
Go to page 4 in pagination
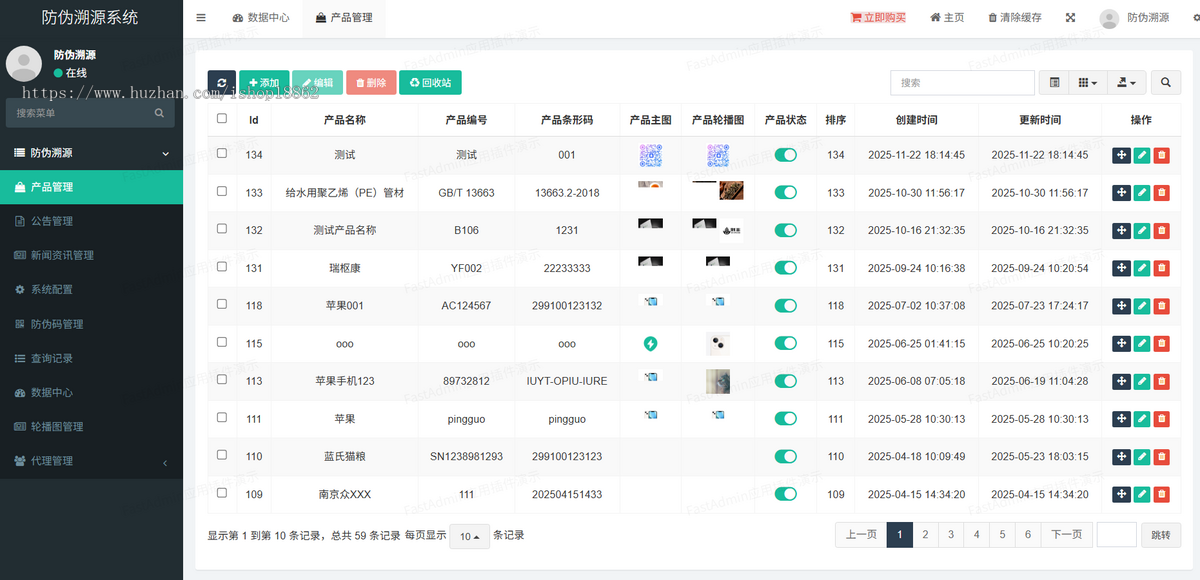(976, 535)
